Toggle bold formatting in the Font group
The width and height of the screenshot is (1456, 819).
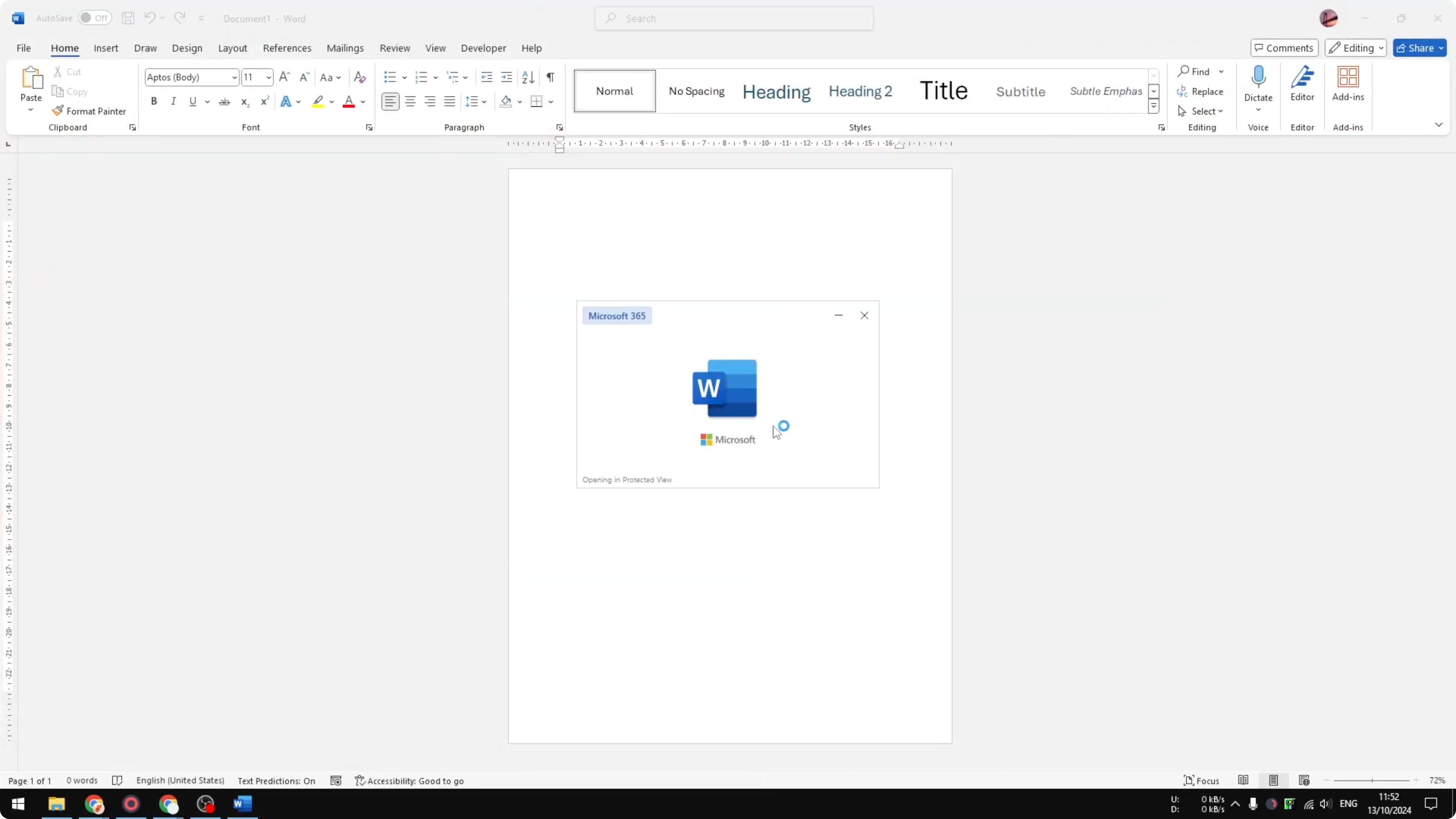(153, 101)
